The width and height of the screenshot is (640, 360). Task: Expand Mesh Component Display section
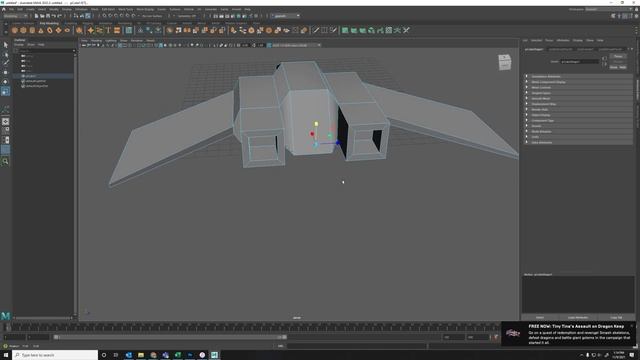(x=578, y=82)
